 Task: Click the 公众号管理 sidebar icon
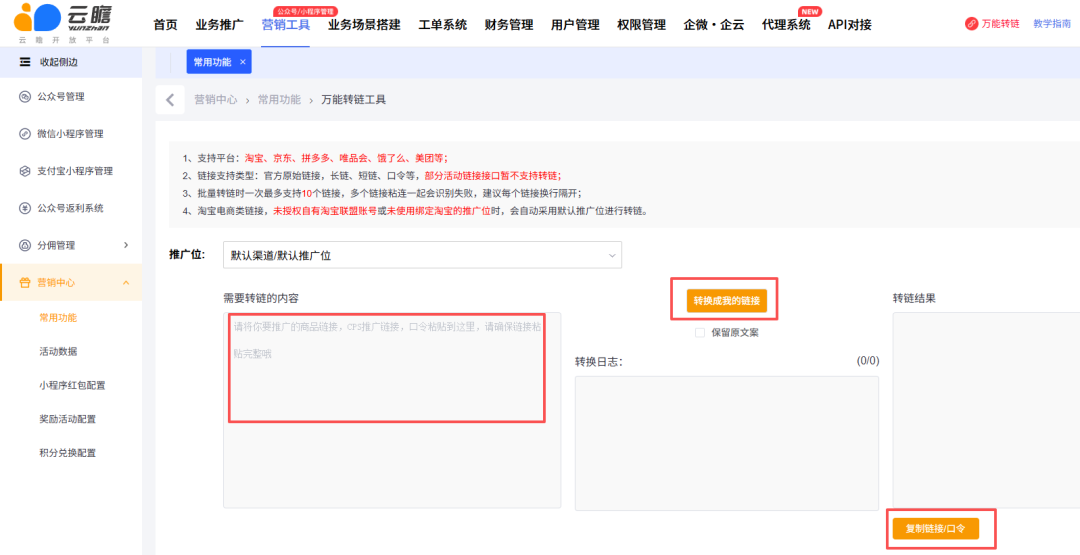[x=25, y=96]
